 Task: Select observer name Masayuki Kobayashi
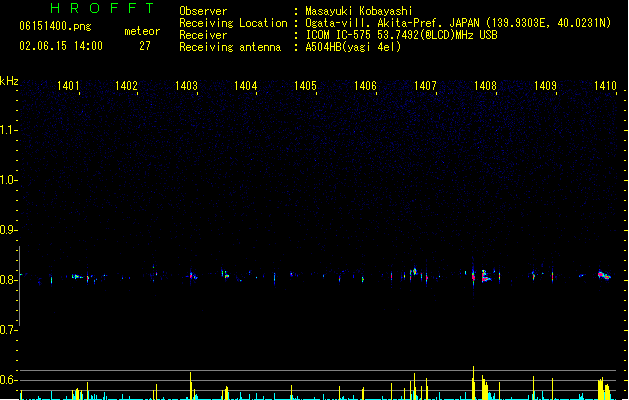tap(359, 11)
